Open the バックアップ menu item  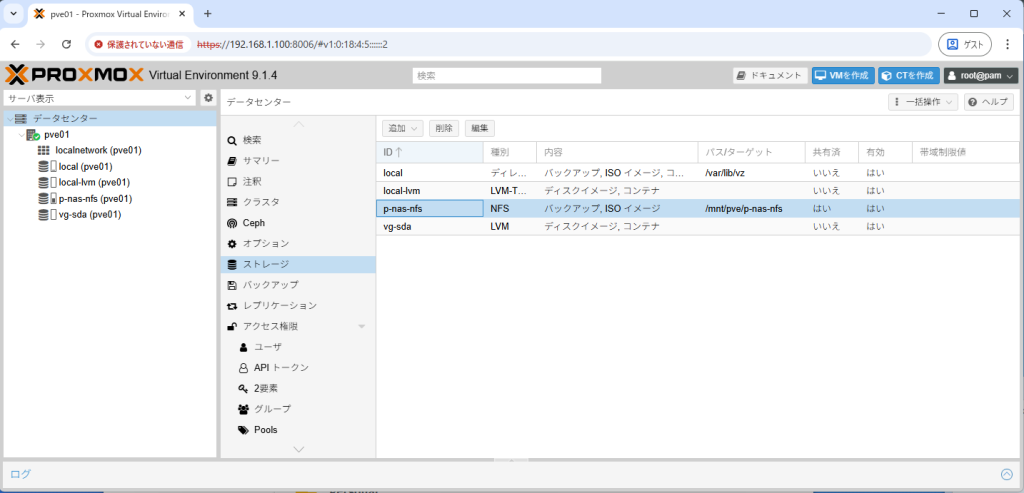pos(298,285)
